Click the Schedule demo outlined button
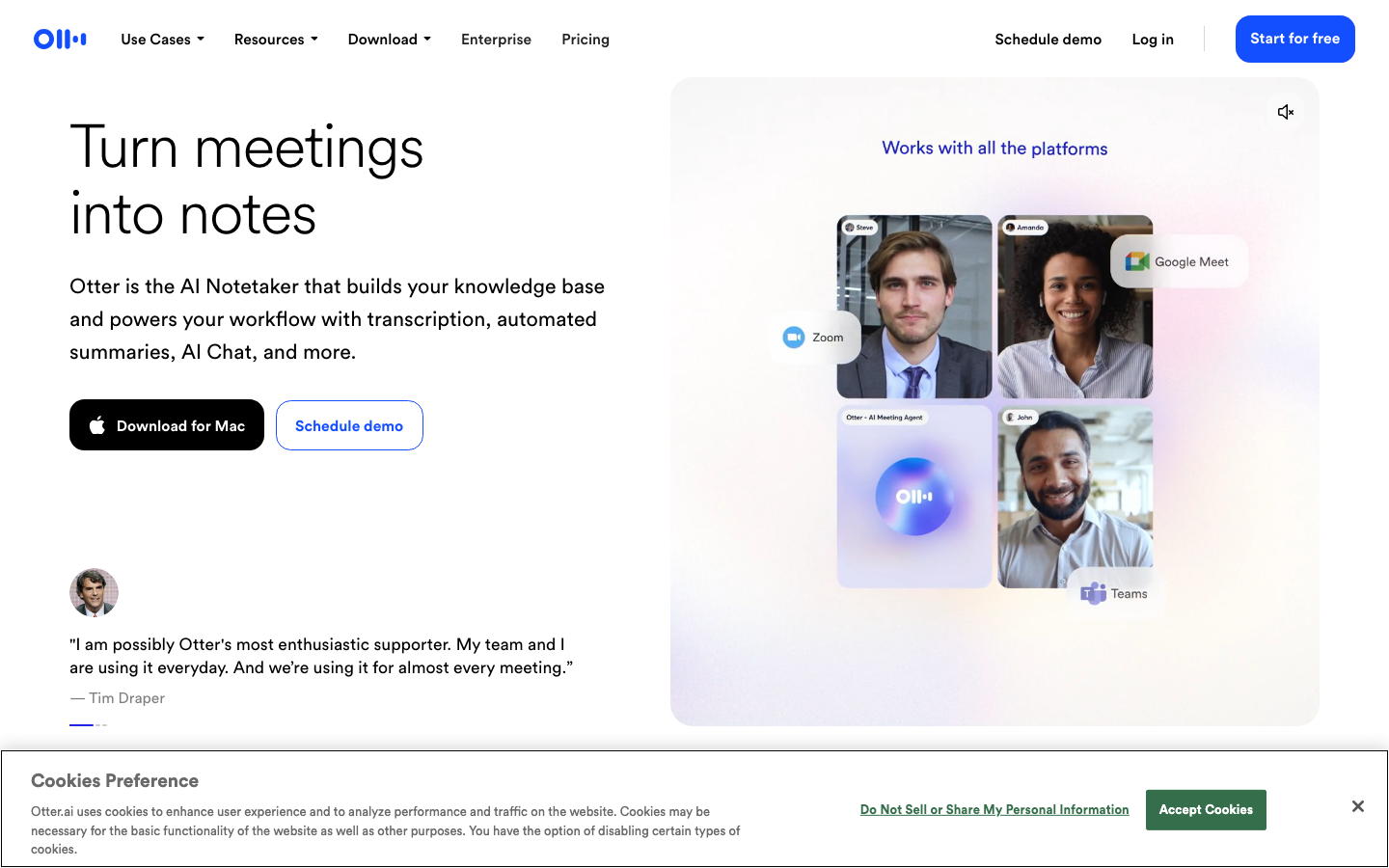 coord(349,424)
